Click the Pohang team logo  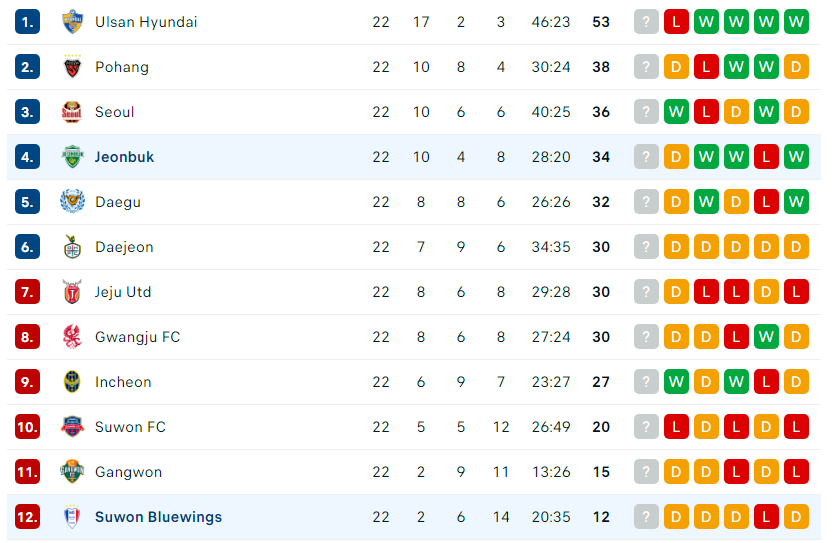pos(72,67)
